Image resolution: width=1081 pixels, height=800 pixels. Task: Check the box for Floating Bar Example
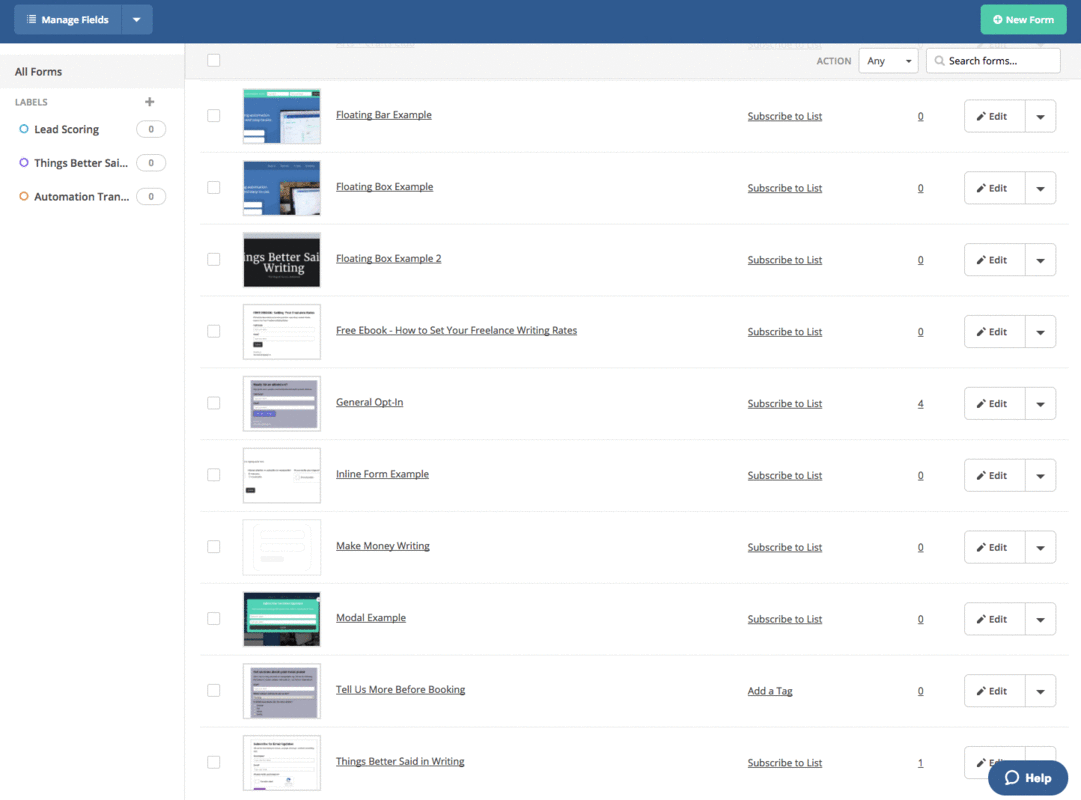(213, 116)
